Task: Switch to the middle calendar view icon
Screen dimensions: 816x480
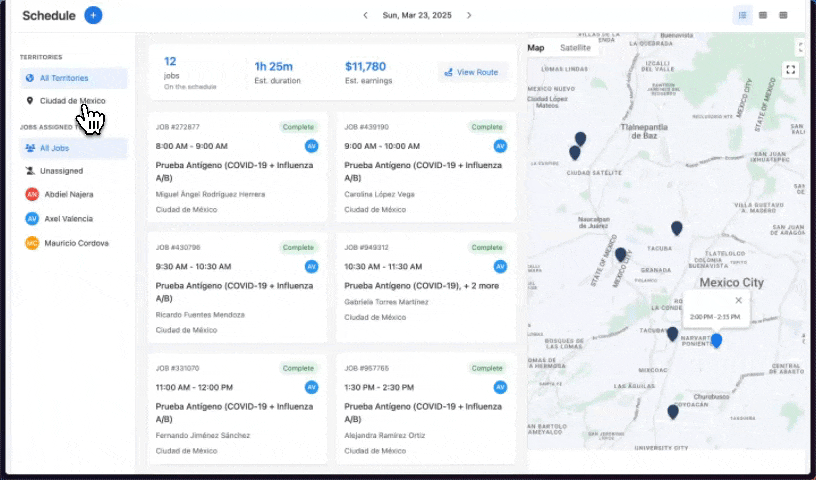Action: [763, 15]
